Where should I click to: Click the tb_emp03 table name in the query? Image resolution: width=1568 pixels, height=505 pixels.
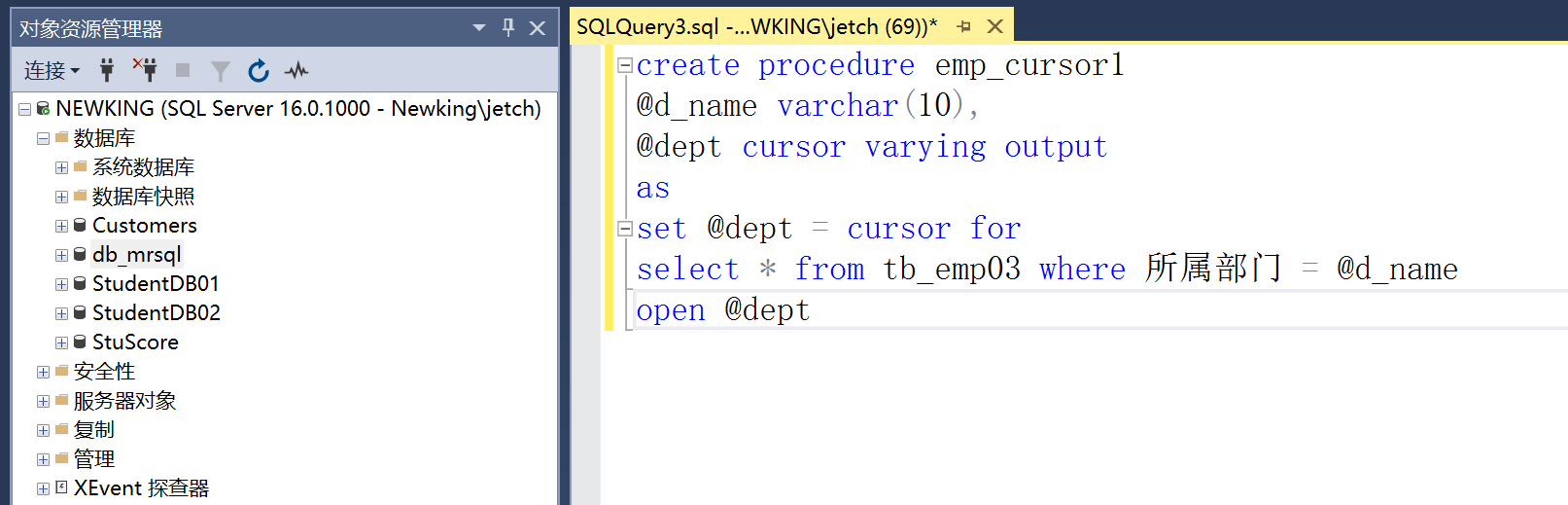pyautogui.click(x=952, y=270)
